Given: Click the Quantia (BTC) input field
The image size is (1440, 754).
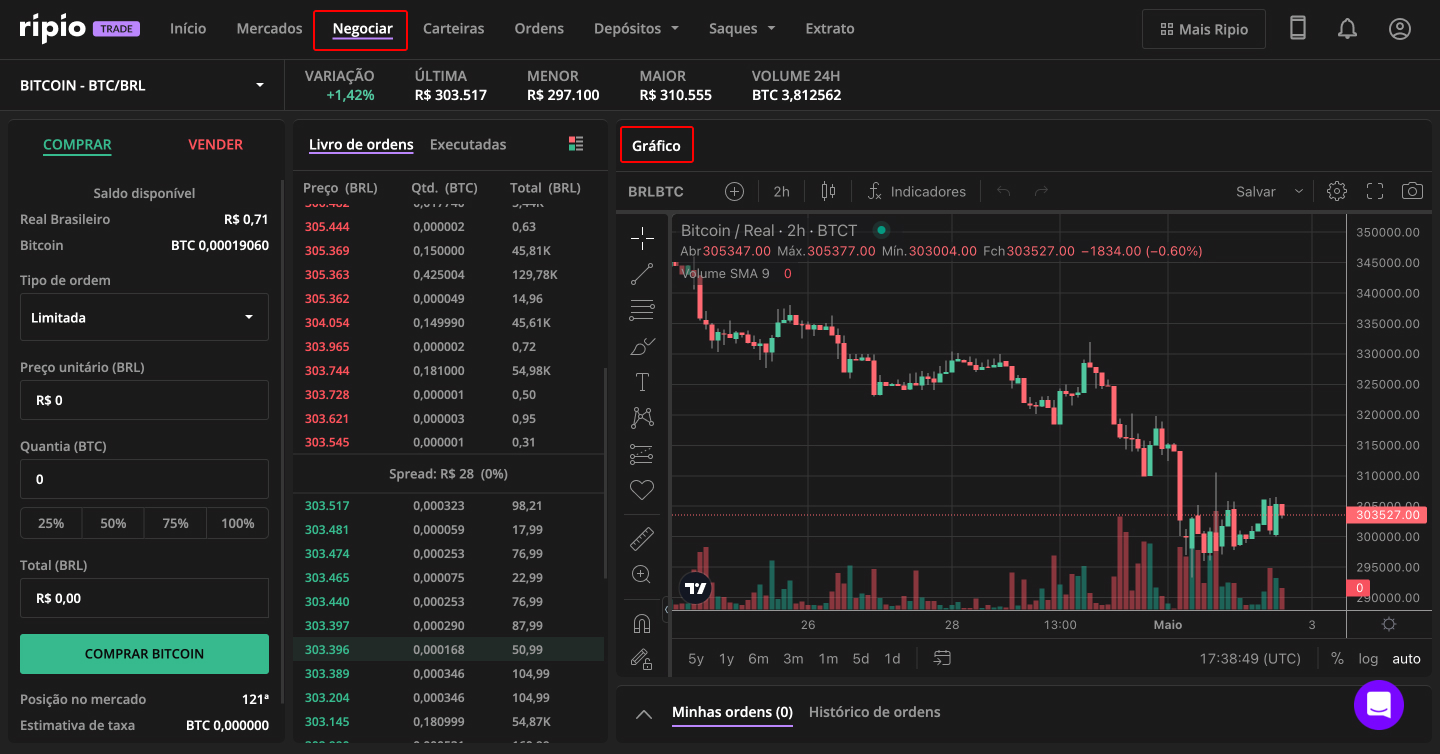Looking at the screenshot, I should [x=144, y=479].
